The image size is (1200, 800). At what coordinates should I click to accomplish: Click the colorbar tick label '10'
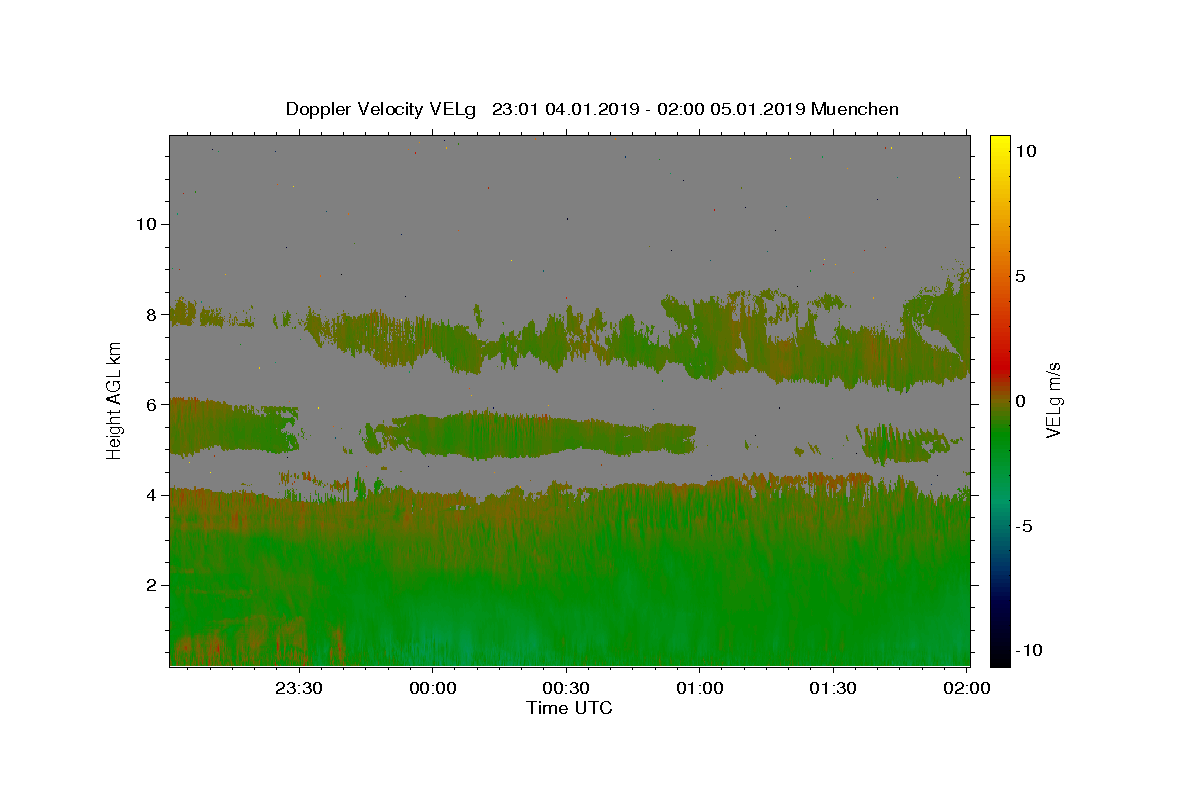pyautogui.click(x=1025, y=151)
